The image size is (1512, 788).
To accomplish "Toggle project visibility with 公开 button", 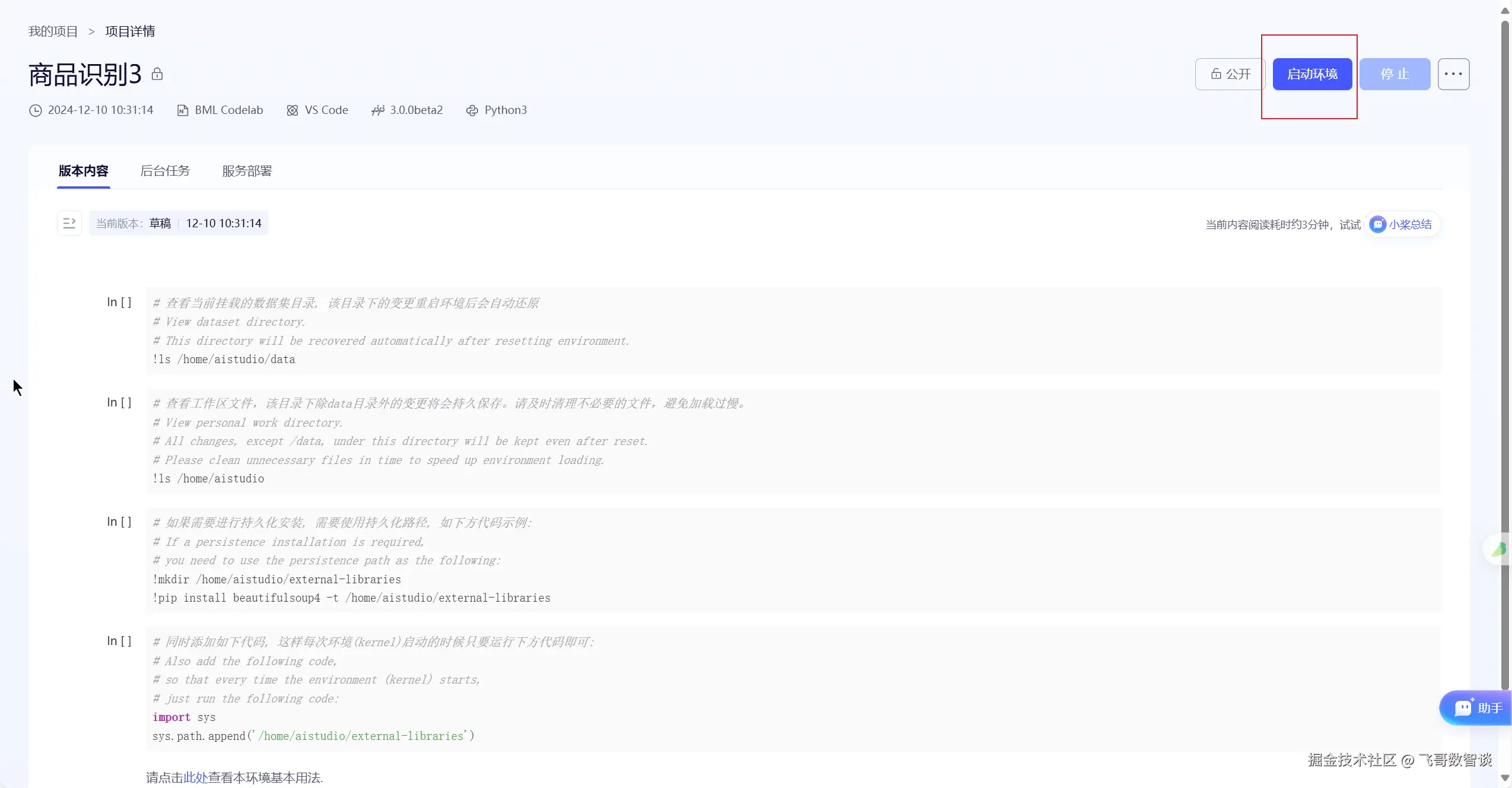I will point(1230,74).
